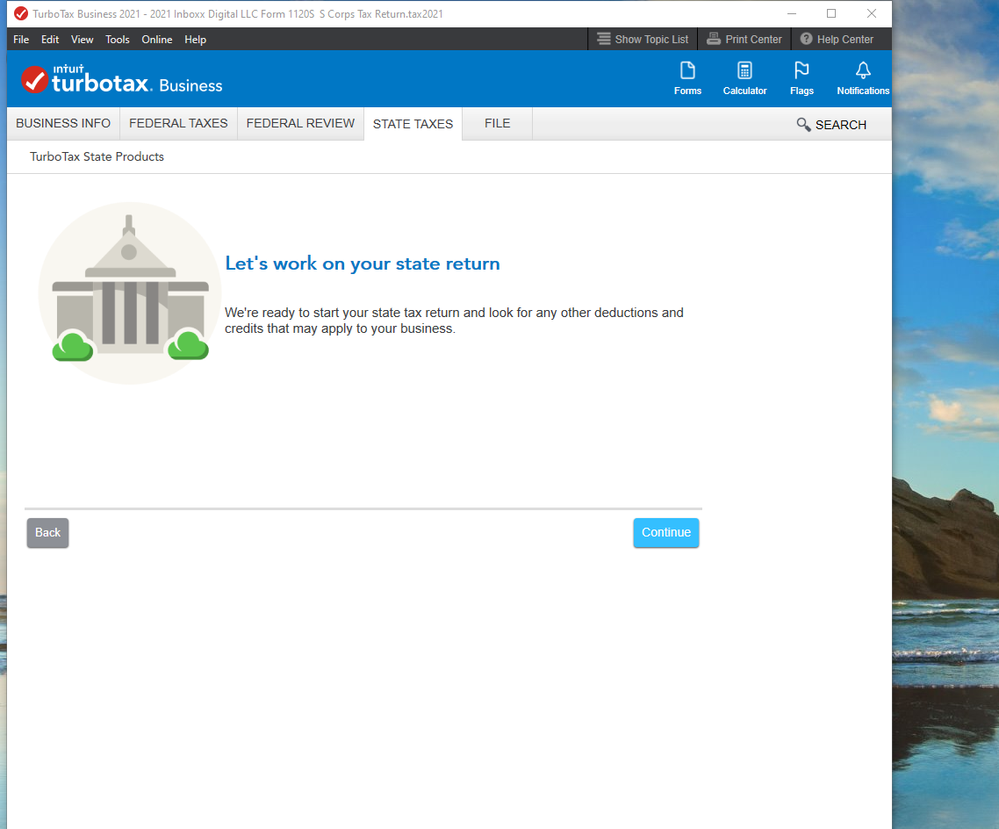Switch to the Federal Review tab
This screenshot has height=829, width=999.
[x=300, y=124]
